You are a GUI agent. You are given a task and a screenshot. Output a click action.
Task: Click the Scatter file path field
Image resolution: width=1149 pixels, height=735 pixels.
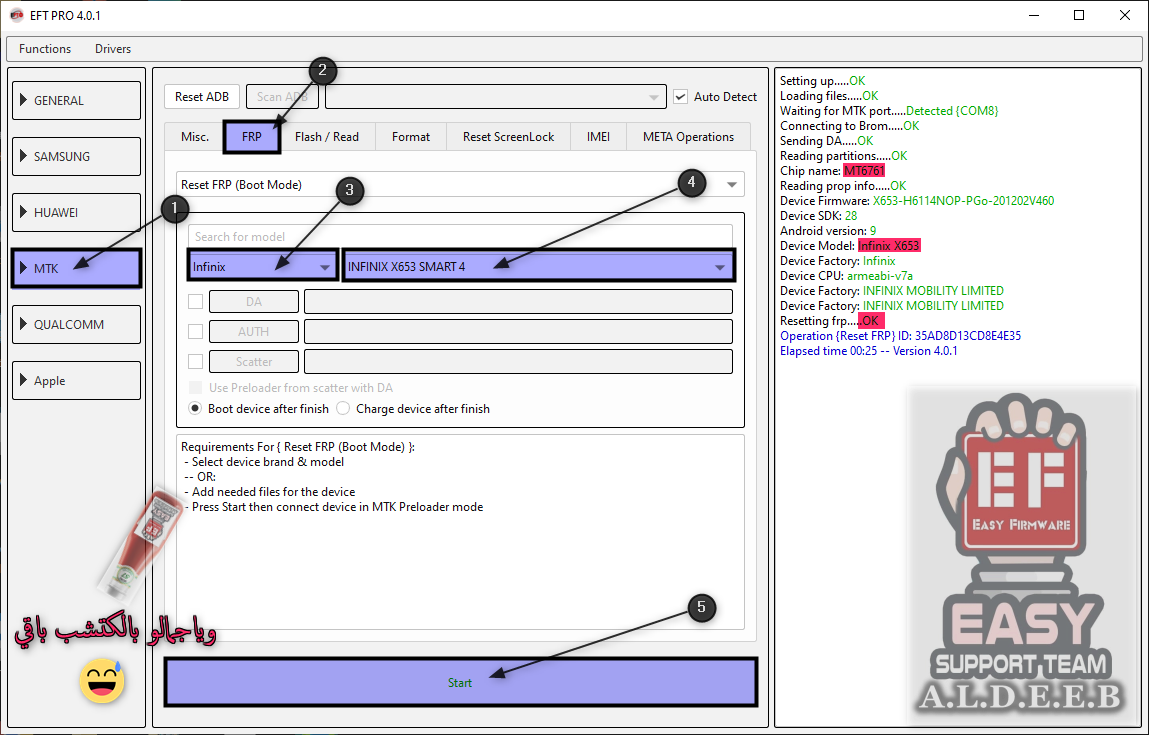518,361
